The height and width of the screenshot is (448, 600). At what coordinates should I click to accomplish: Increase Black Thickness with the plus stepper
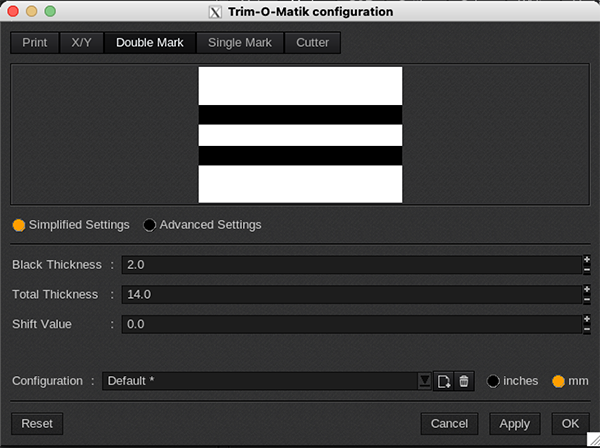pyautogui.click(x=587, y=260)
